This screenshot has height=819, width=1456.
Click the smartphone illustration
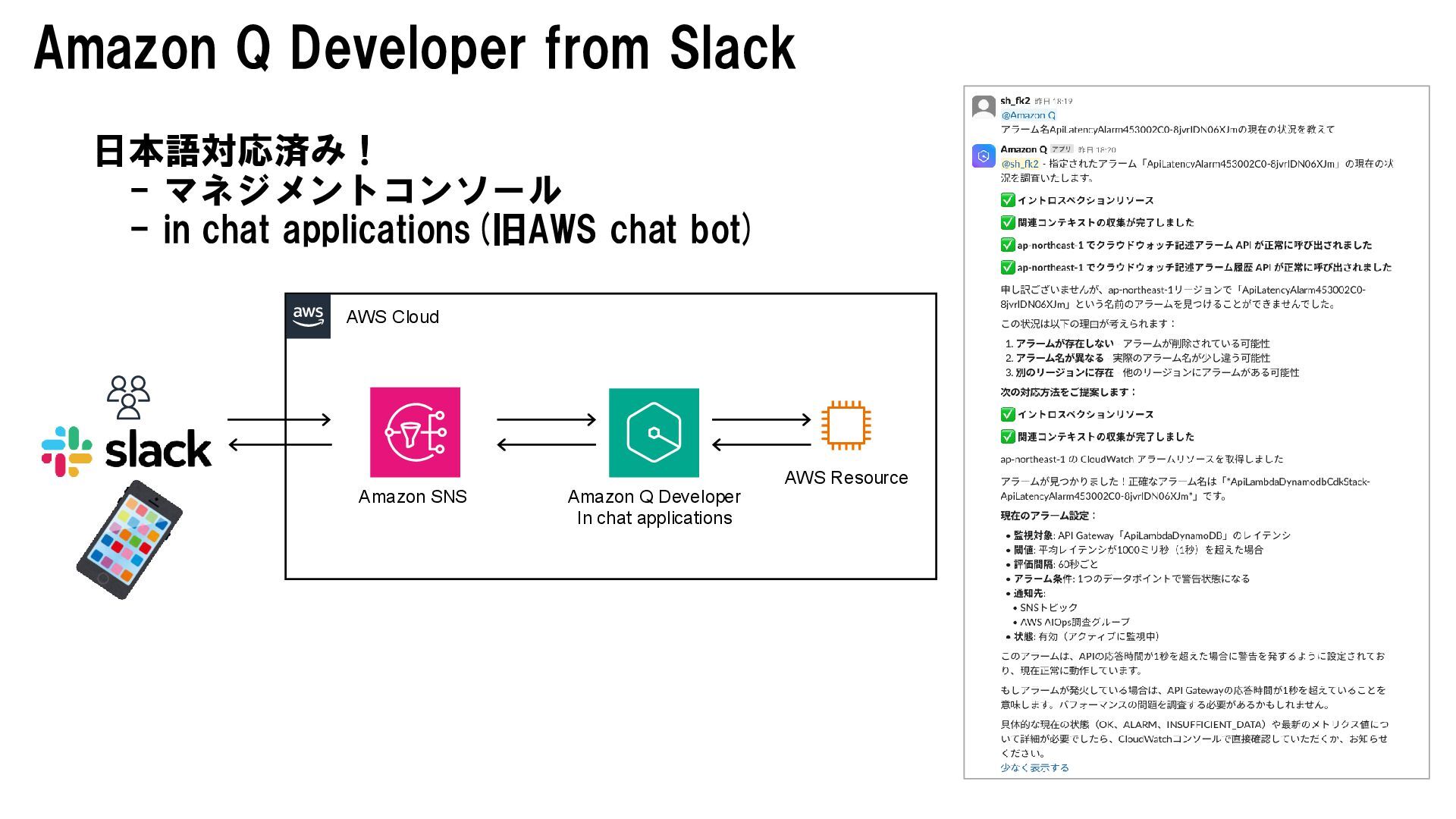coord(130,540)
